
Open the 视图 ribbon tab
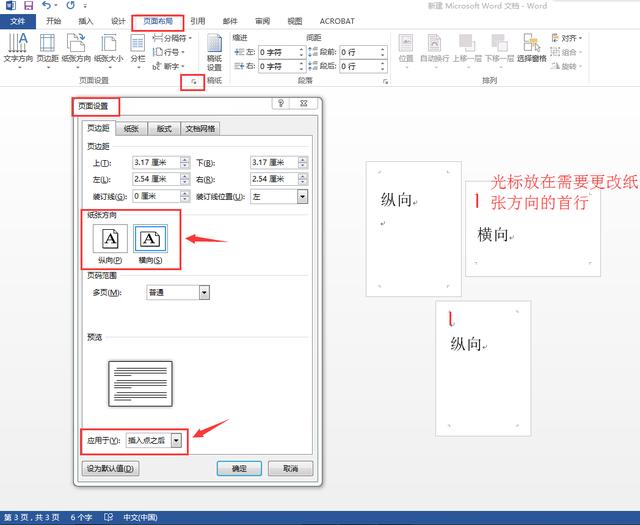click(295, 21)
